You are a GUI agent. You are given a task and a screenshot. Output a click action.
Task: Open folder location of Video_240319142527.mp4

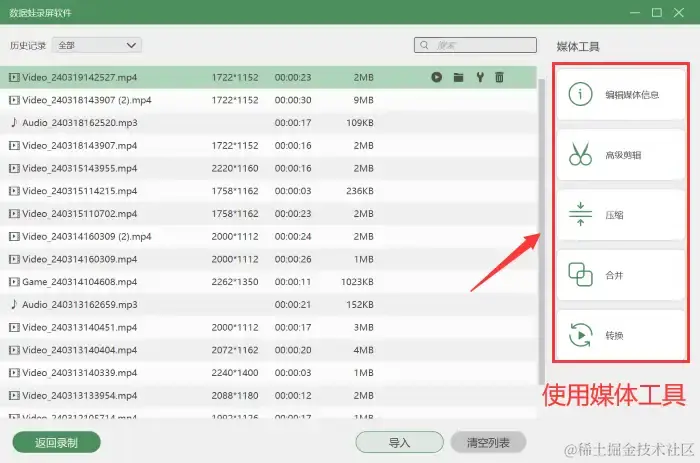[x=458, y=77]
